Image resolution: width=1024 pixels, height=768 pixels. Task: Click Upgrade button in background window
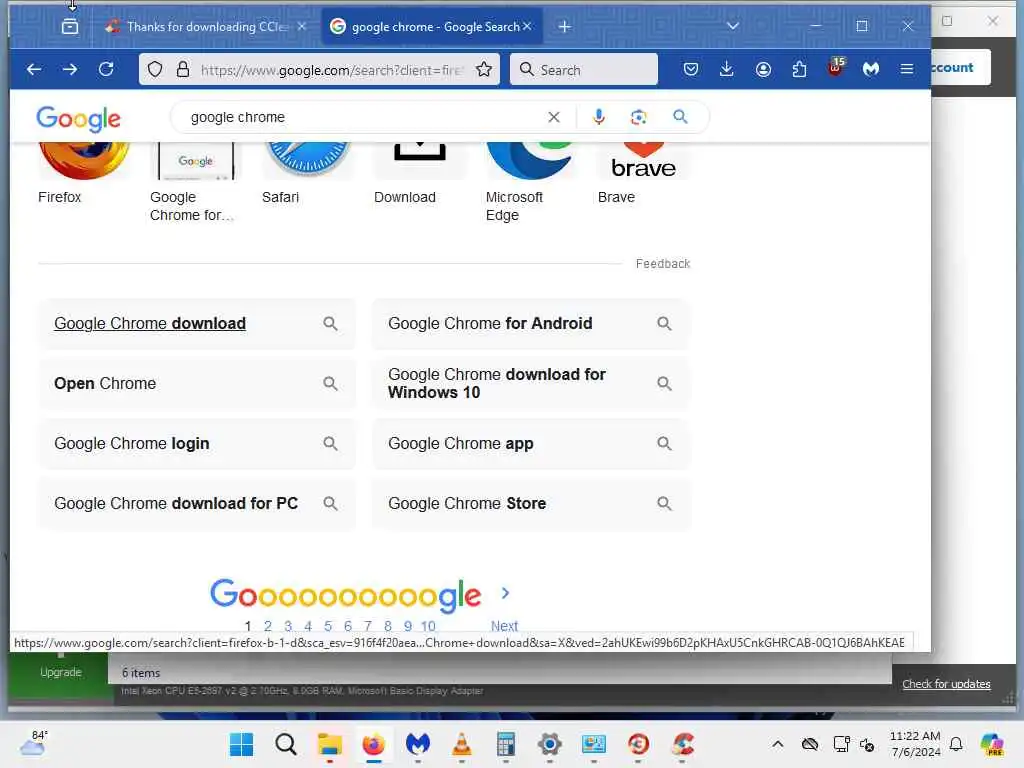(x=61, y=672)
